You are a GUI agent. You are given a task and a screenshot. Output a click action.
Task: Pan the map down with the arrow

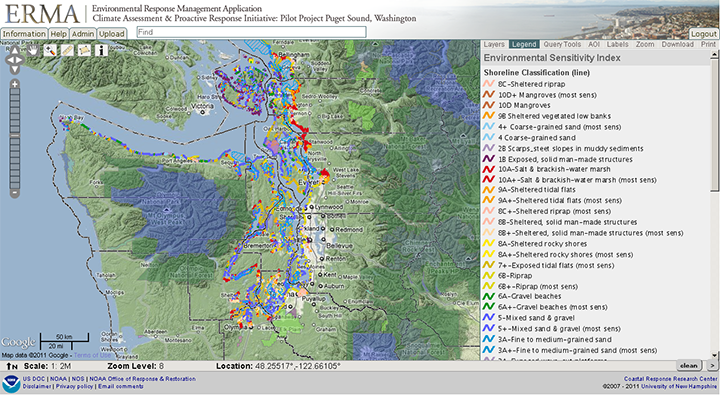coord(15,69)
